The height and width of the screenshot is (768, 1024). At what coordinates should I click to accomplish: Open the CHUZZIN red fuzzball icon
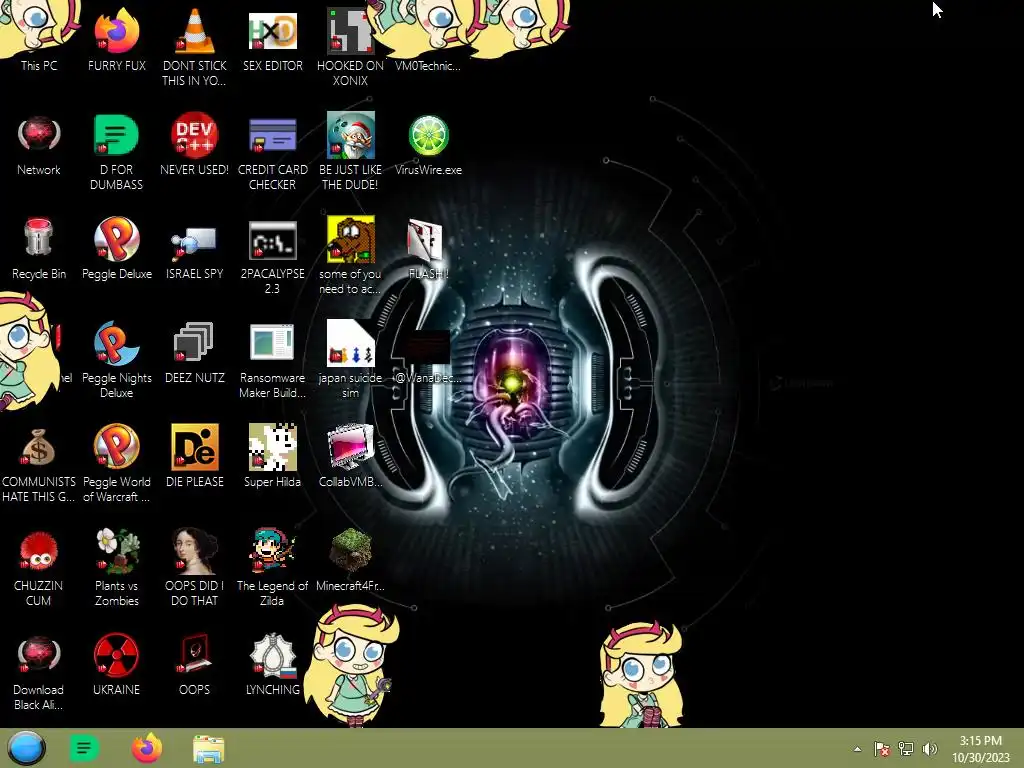click(39, 551)
